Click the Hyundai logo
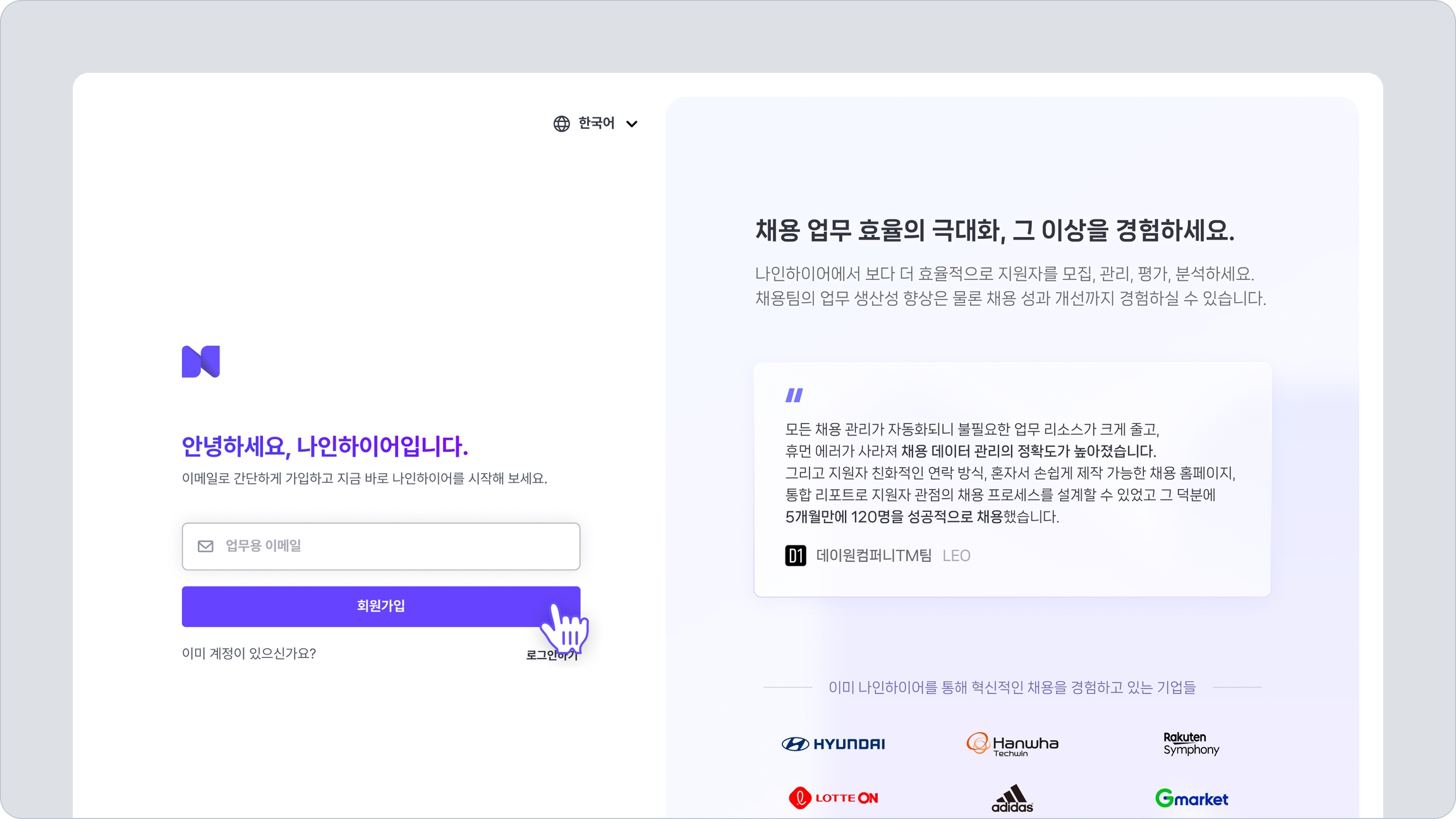1456x819 pixels. point(833,744)
